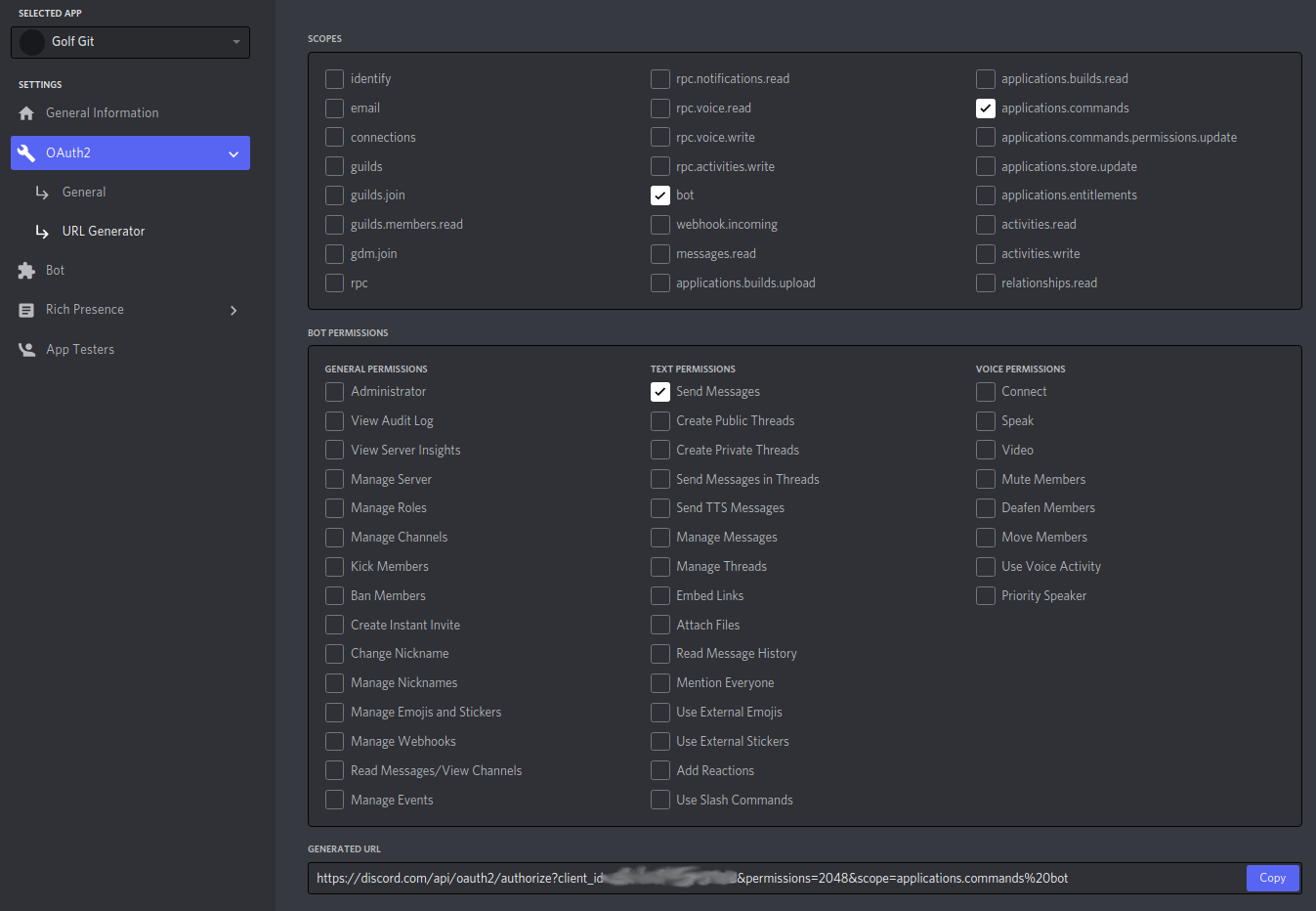
Task: Enable Read Messages/View Channels permission
Action: pos(335,770)
